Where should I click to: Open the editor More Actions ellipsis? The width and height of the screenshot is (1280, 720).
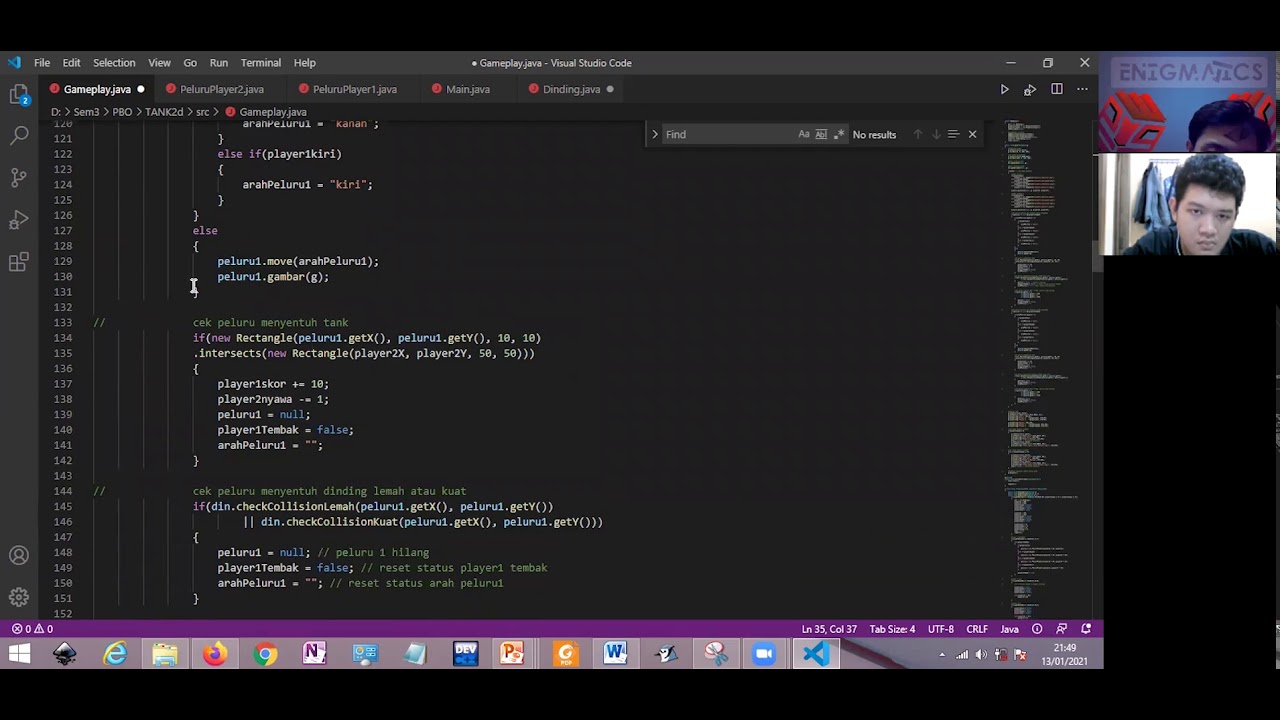pos(1082,89)
